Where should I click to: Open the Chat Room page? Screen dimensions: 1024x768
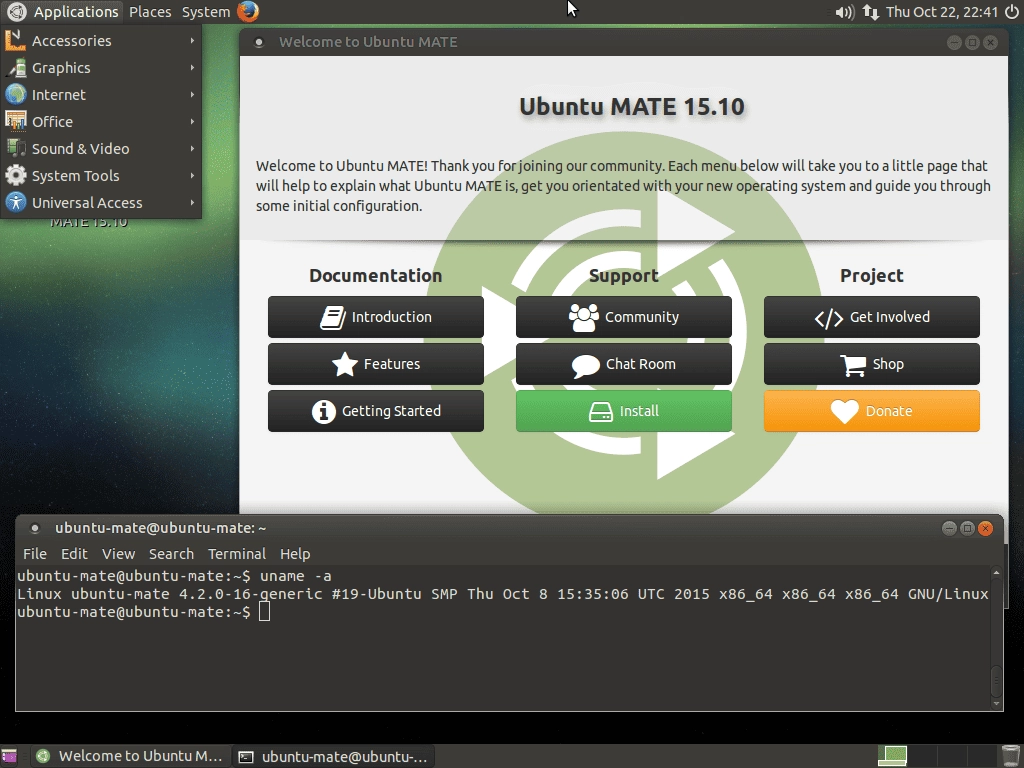(x=624, y=364)
